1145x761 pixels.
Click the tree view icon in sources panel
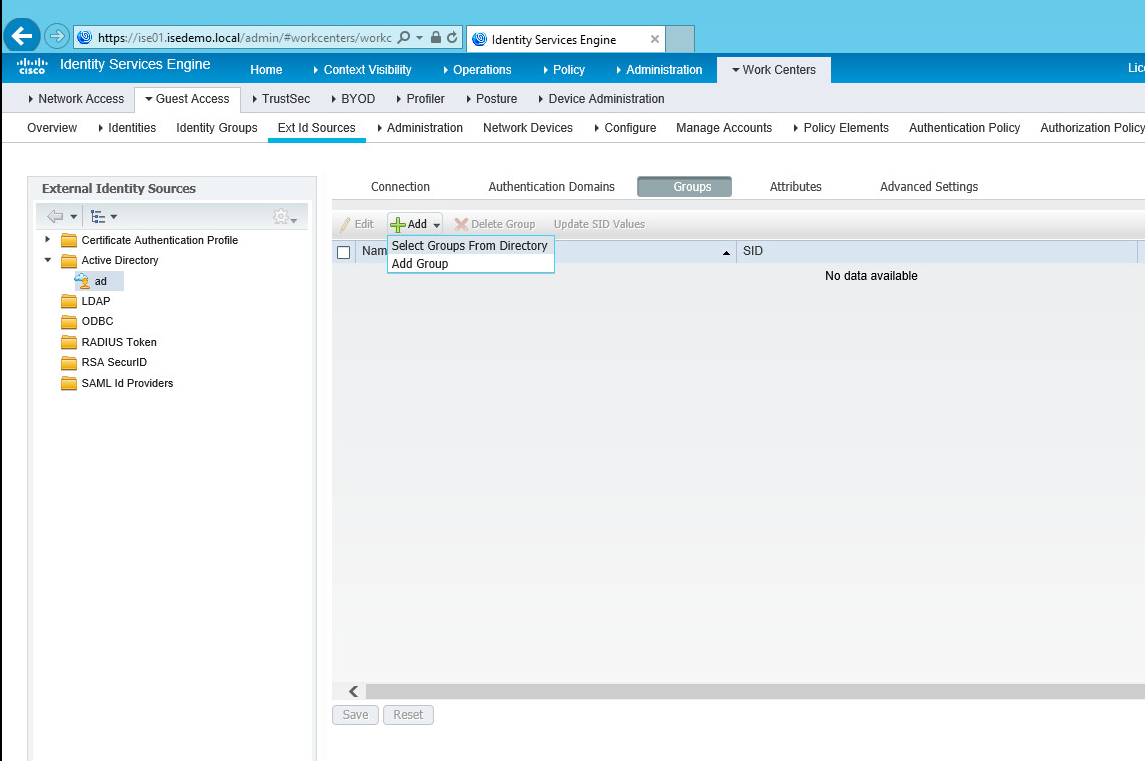click(98, 216)
